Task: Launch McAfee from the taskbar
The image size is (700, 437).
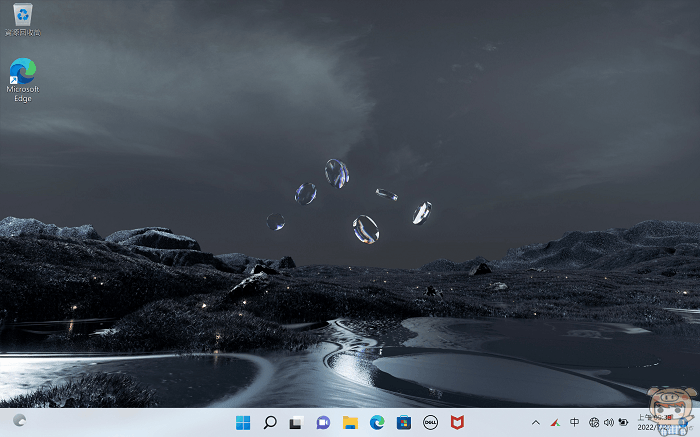Action: (x=457, y=422)
